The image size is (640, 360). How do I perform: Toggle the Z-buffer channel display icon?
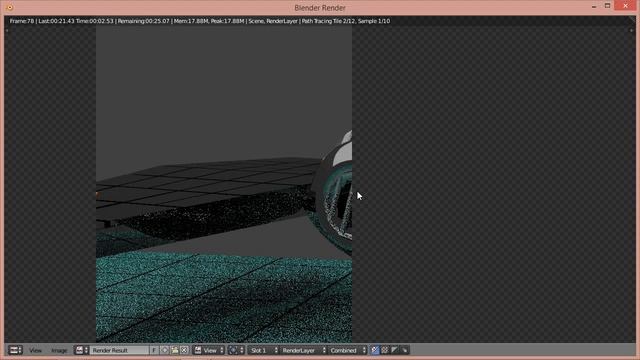[x=404, y=350]
